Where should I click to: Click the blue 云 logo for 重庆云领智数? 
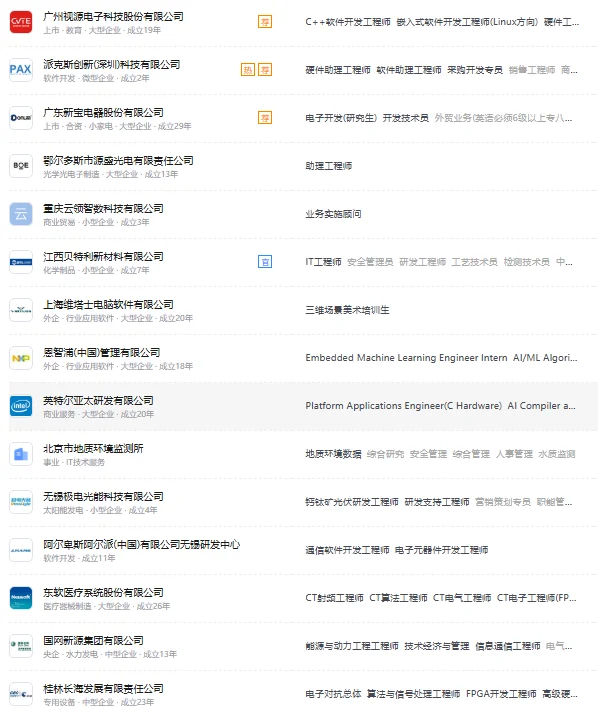21,214
